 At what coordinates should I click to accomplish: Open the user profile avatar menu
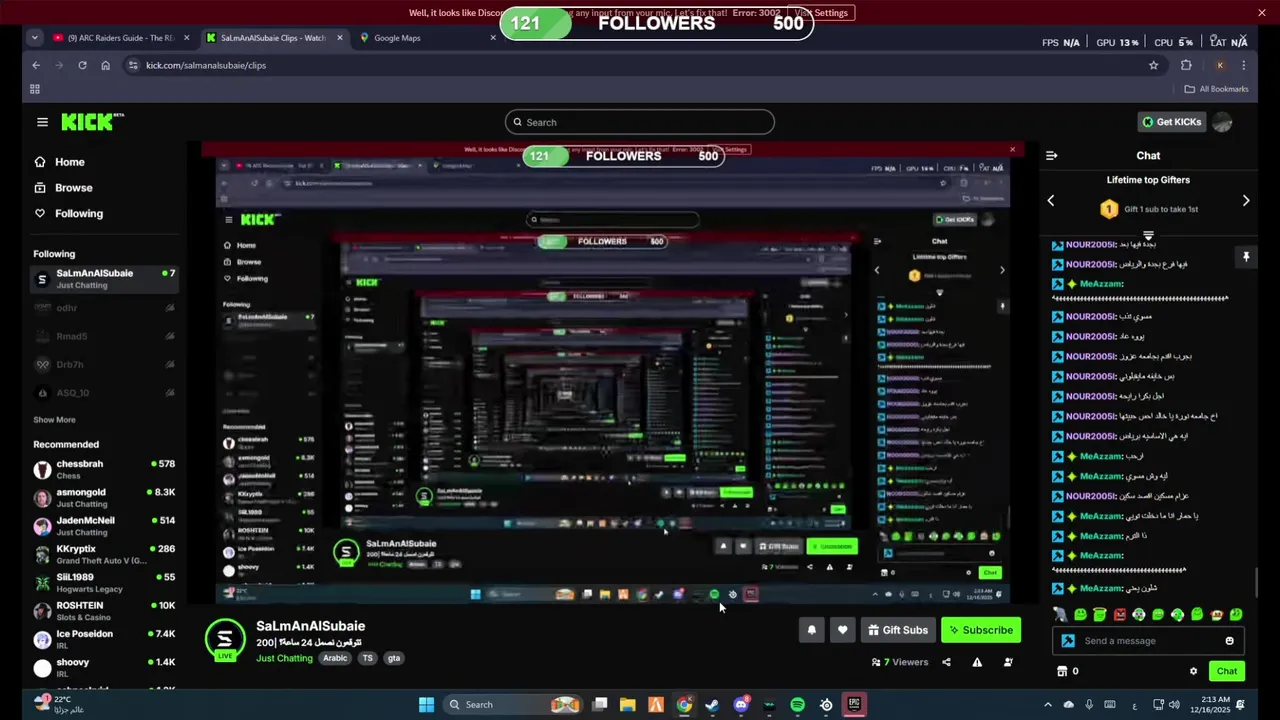pos(1222,122)
